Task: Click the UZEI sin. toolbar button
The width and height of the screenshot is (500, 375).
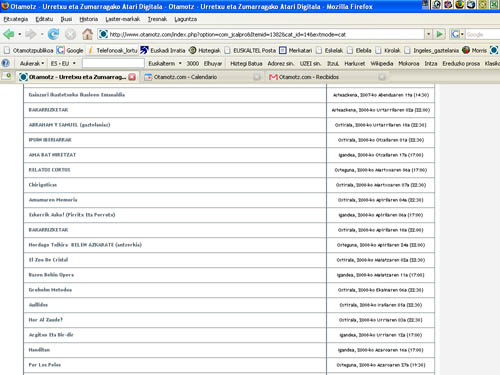Action: pyautogui.click(x=310, y=63)
